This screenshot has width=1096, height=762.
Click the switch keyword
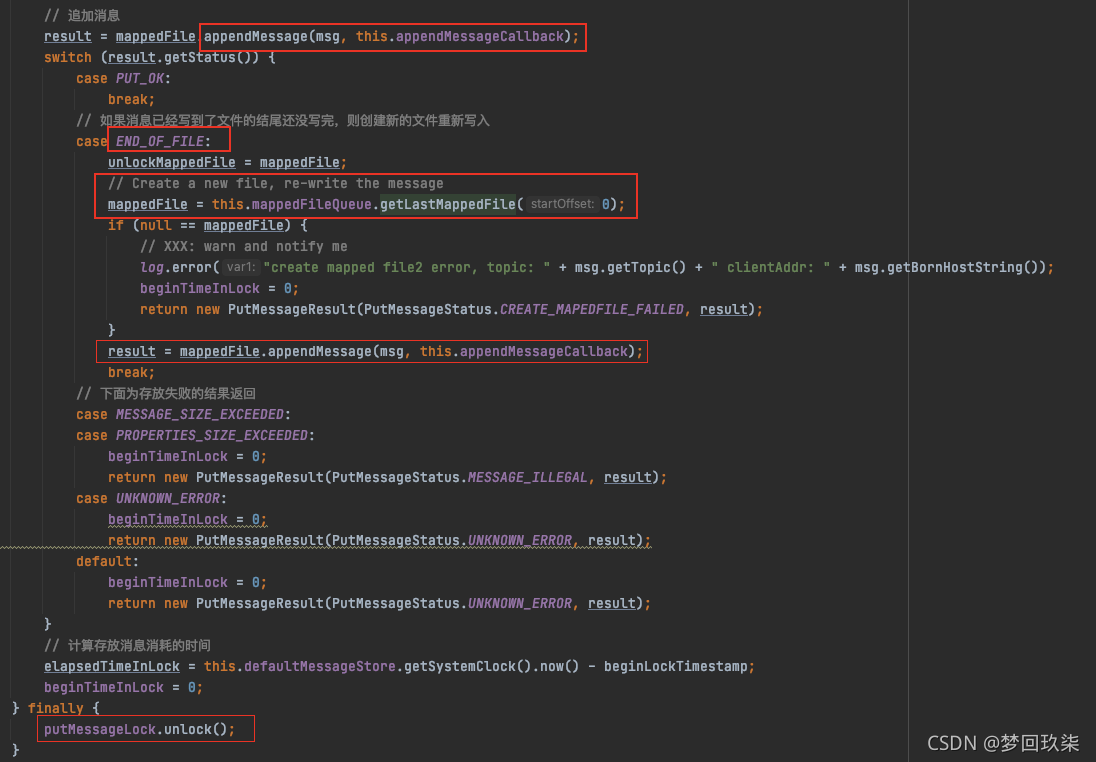[68, 57]
